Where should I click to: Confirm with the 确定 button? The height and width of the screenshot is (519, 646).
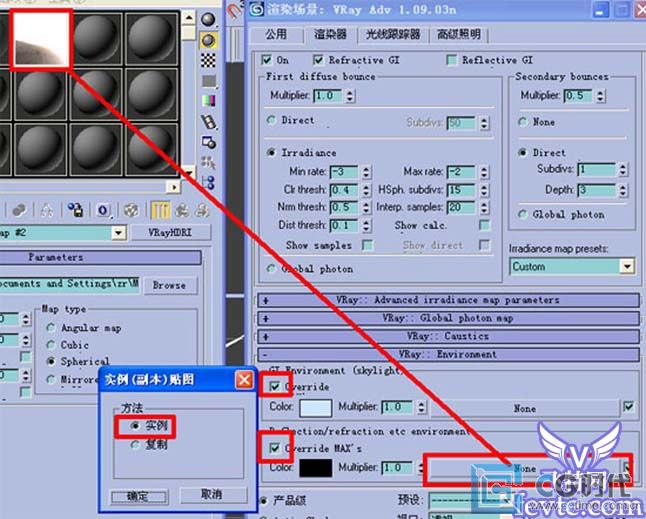point(139,496)
